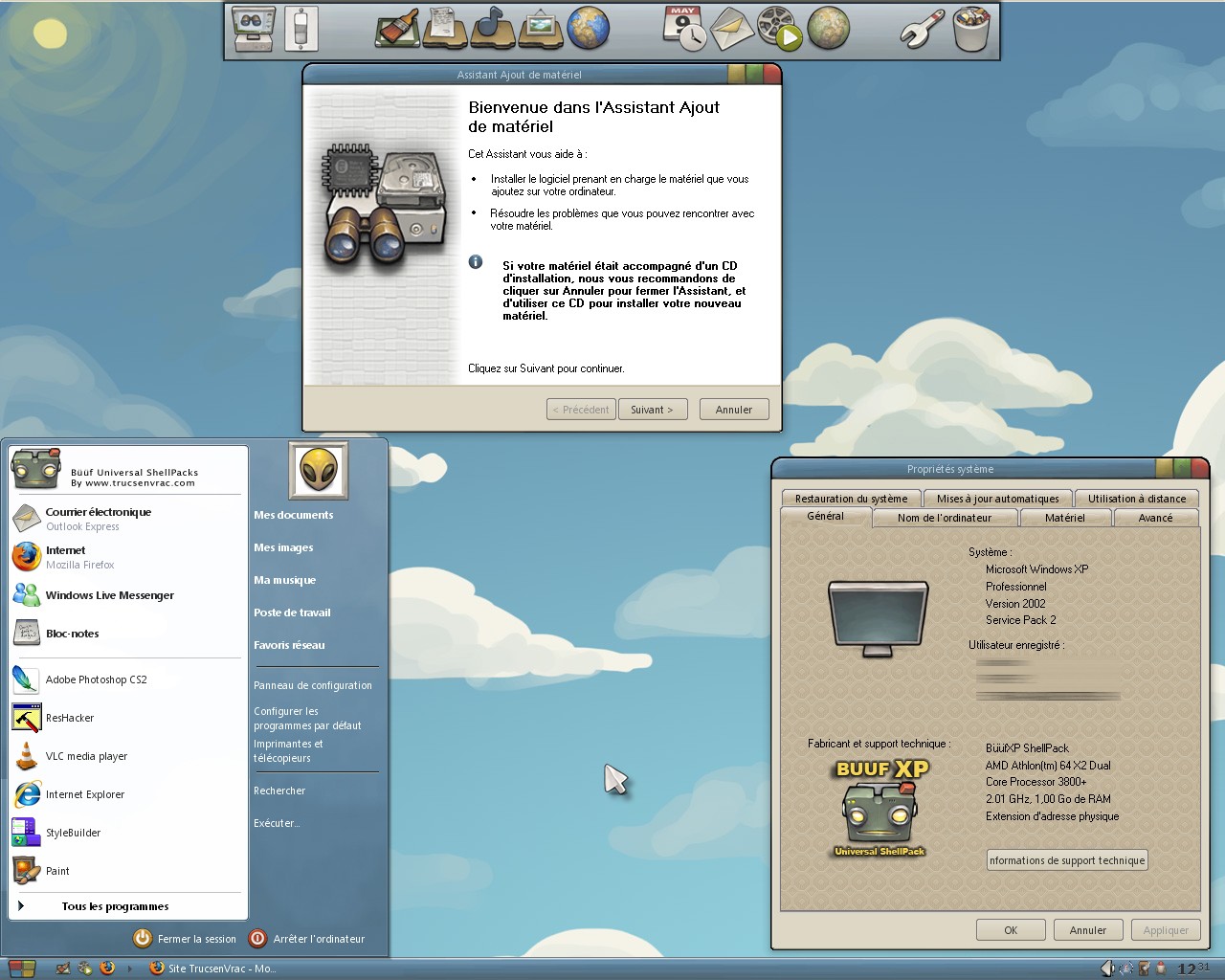Open Internet Explorer from Start menu
Viewport: 1225px width, 980px height.
(127, 794)
